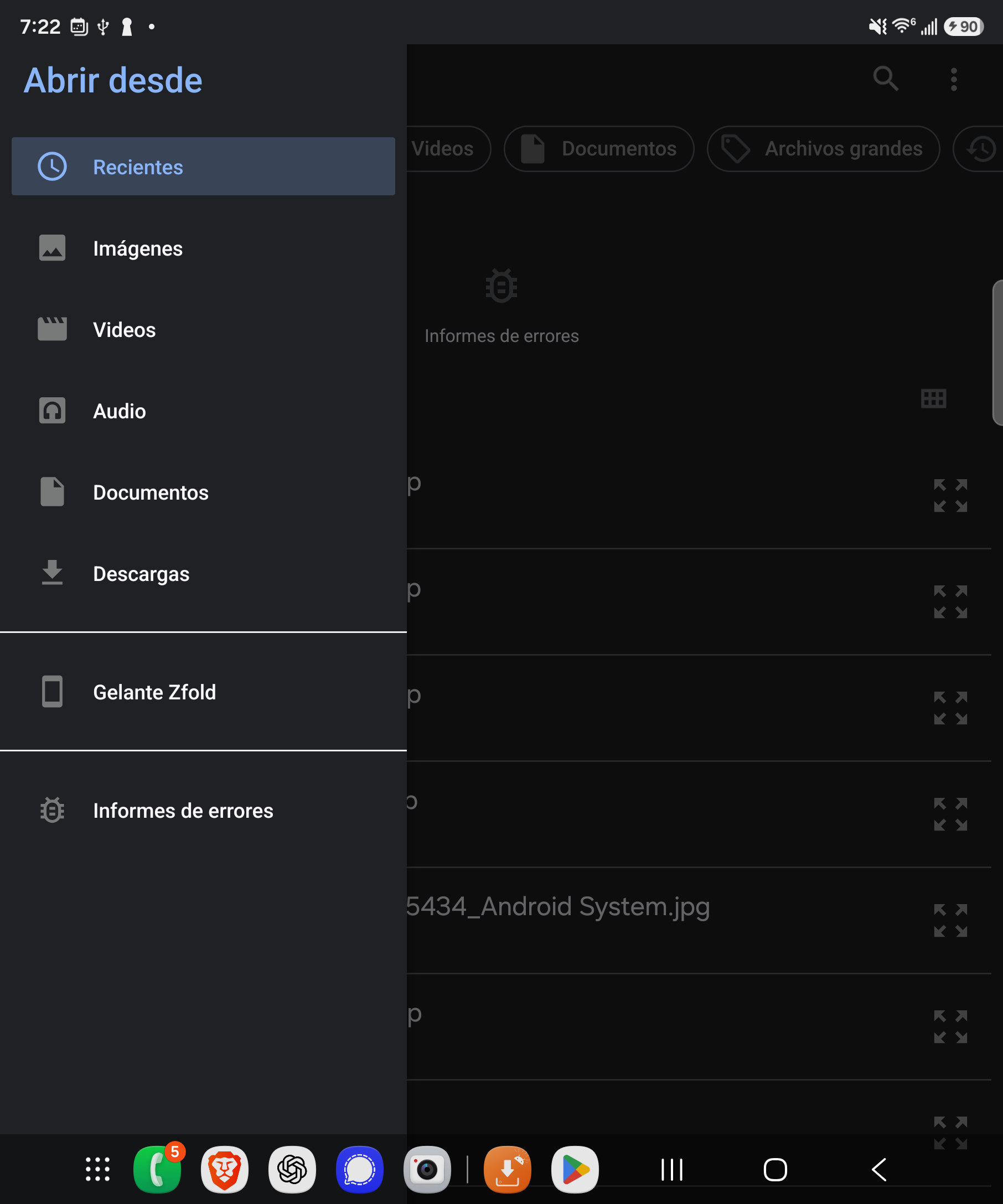
Task: Open Documentos in the drawer list
Action: [203, 492]
